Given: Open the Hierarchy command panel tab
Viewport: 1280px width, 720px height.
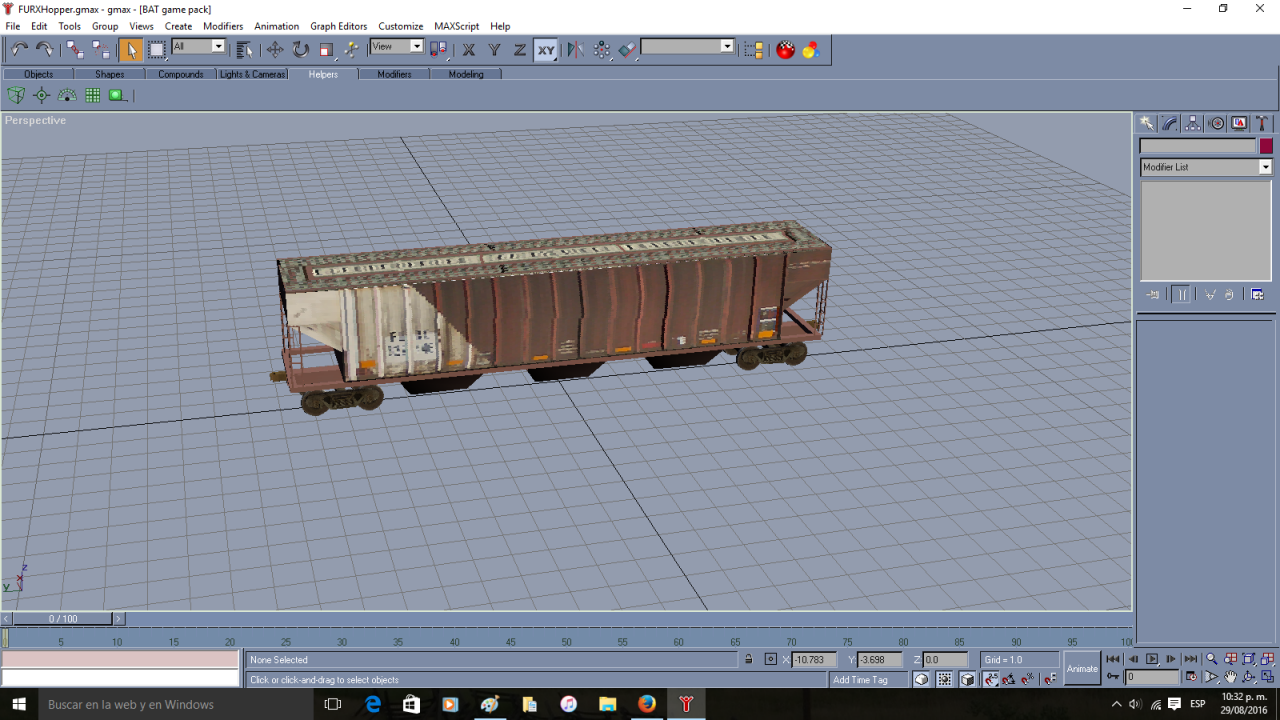Looking at the screenshot, I should click(x=1193, y=123).
